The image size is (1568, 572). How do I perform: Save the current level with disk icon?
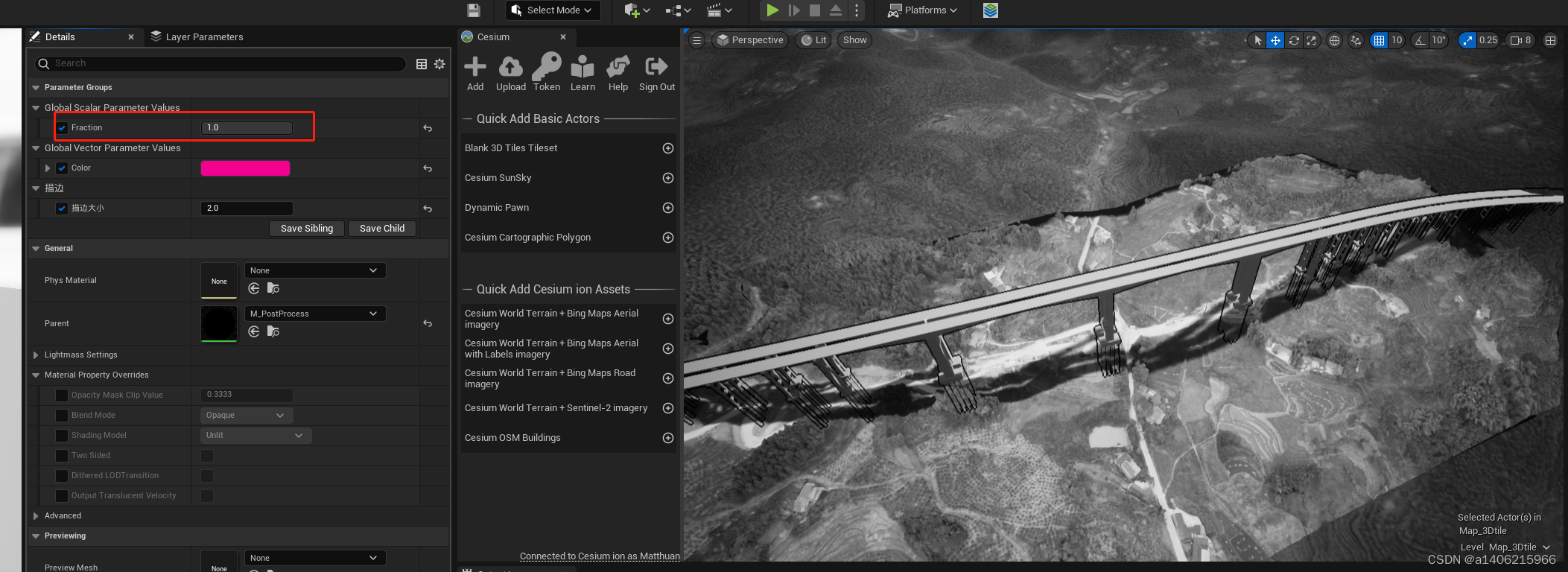pyautogui.click(x=474, y=10)
